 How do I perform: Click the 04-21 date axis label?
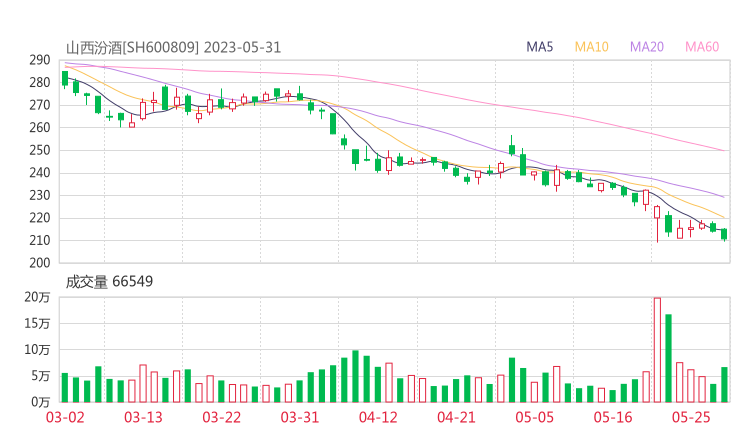click(x=456, y=417)
